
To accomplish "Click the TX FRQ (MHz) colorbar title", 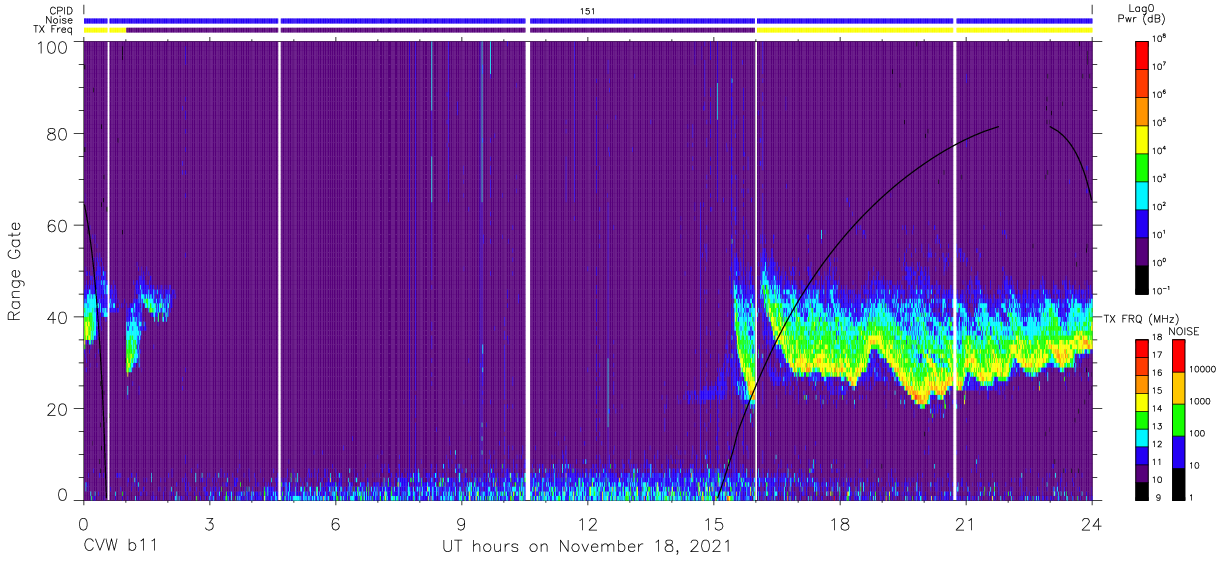I will (x=1143, y=318).
